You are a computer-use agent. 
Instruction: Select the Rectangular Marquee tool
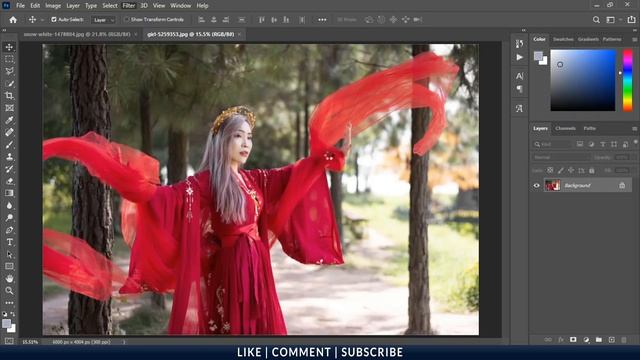(x=9, y=59)
